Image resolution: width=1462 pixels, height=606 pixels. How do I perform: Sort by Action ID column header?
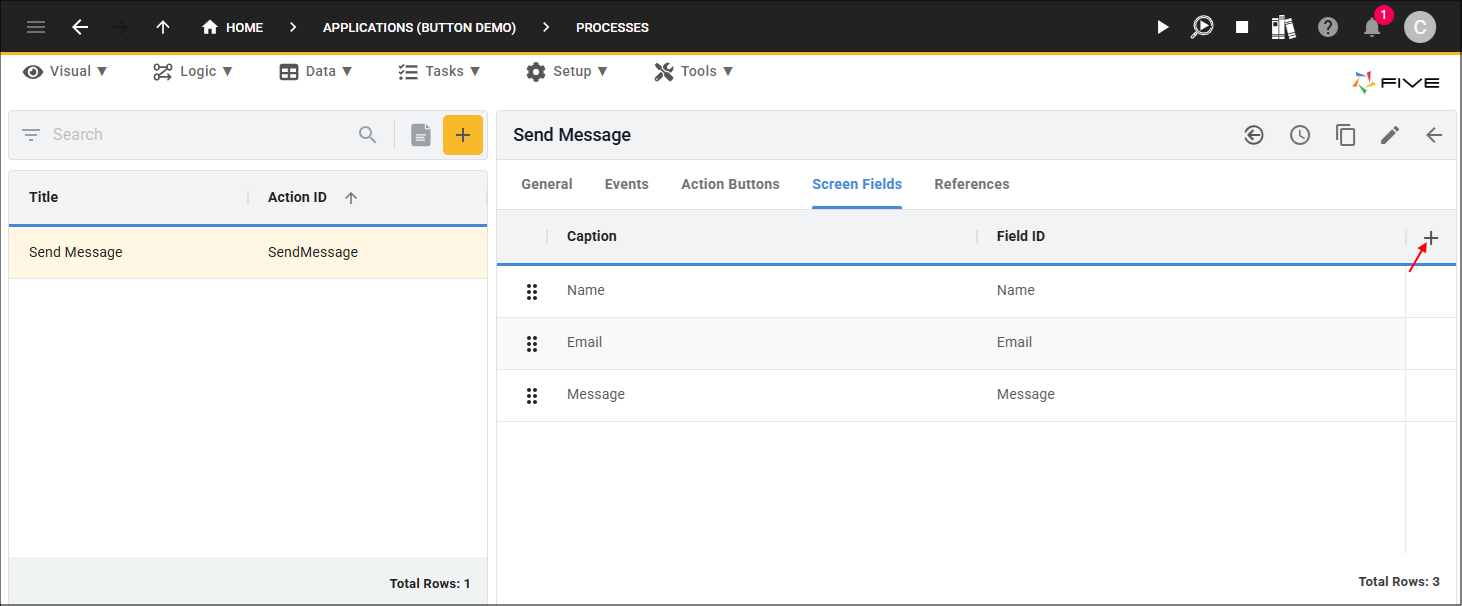[x=297, y=197]
